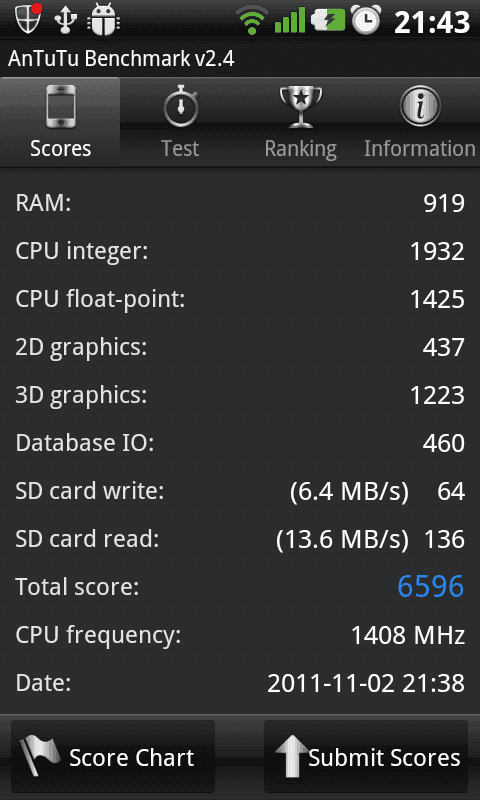Viewport: 480px width, 800px height.
Task: Tap the phone icon on Scores tab
Action: tap(61, 107)
